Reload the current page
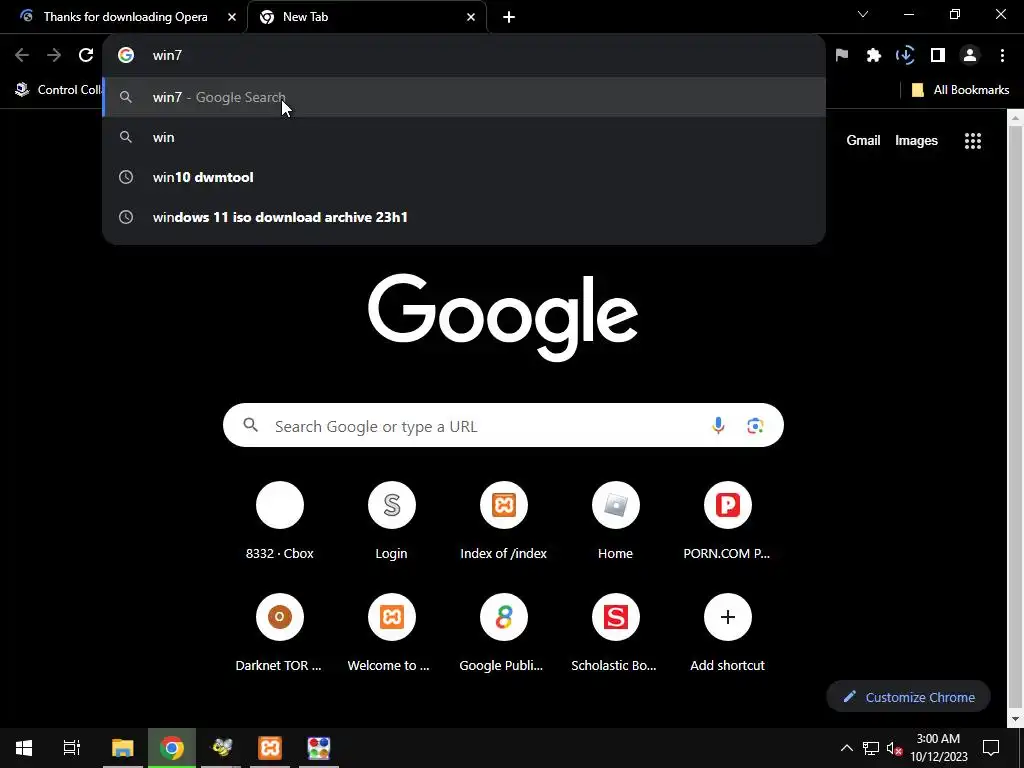Viewport: 1024px width, 768px height. click(86, 56)
